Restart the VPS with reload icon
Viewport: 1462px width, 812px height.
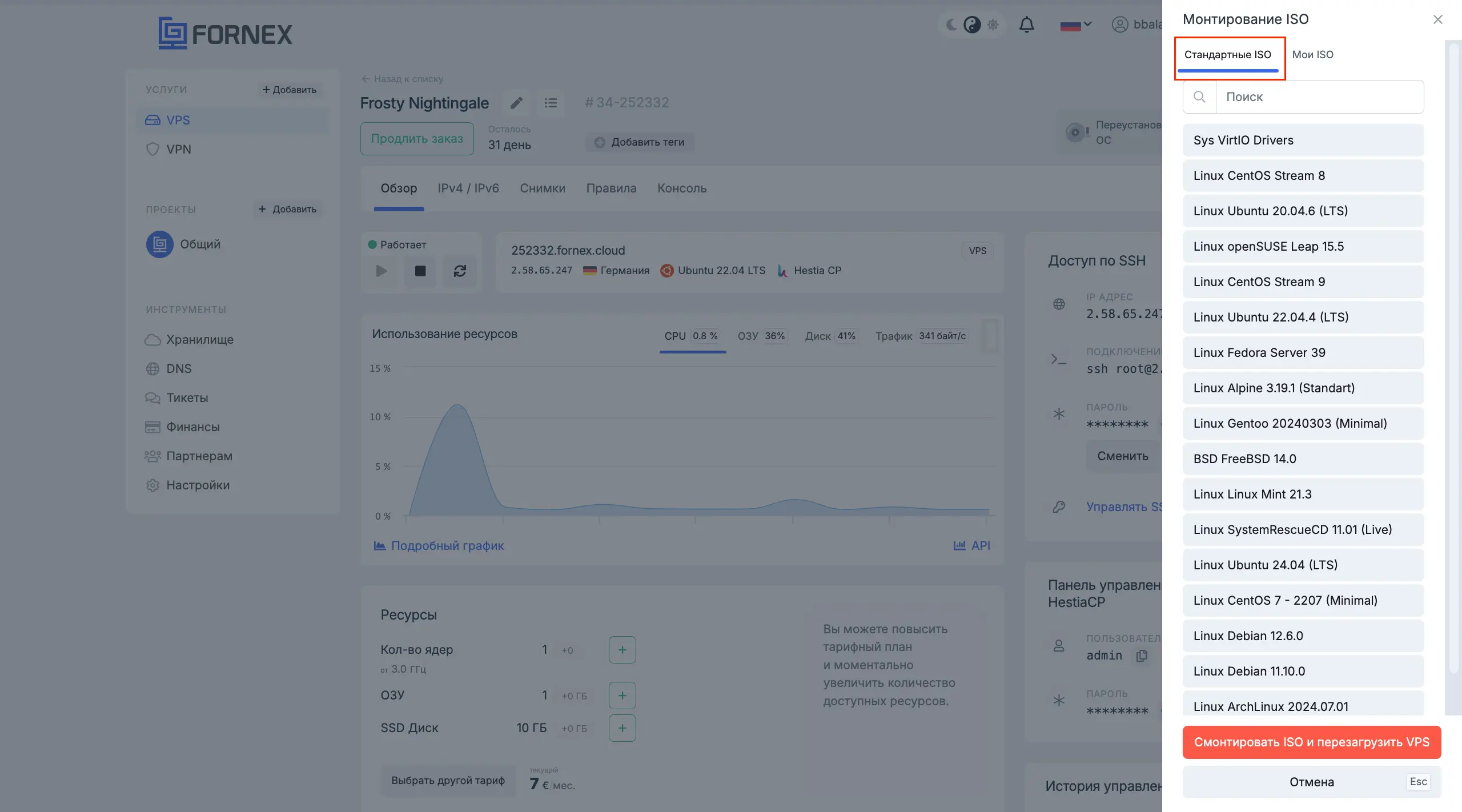coord(460,271)
